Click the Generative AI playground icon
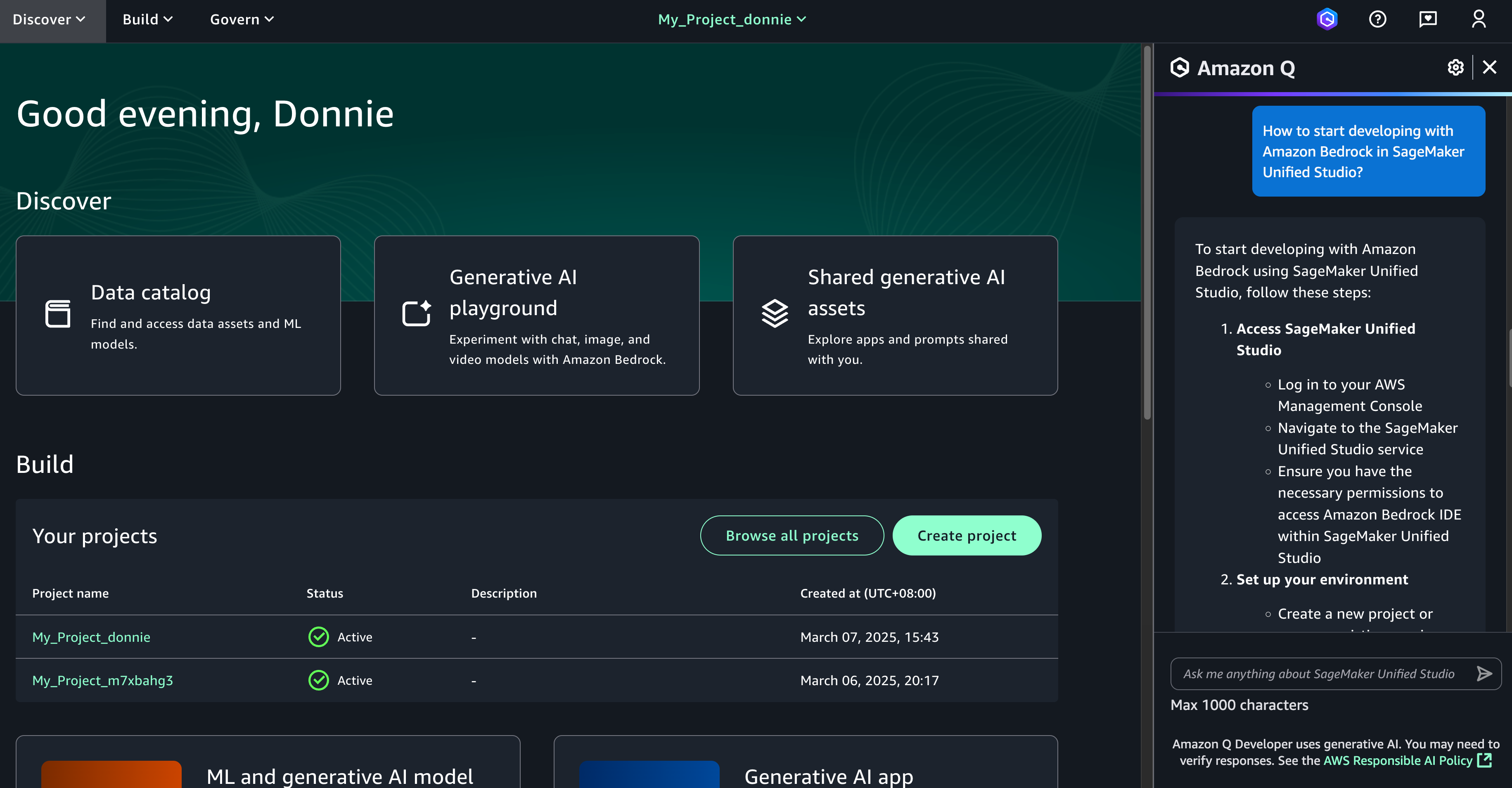This screenshot has height=788, width=1512. pyautogui.click(x=416, y=313)
